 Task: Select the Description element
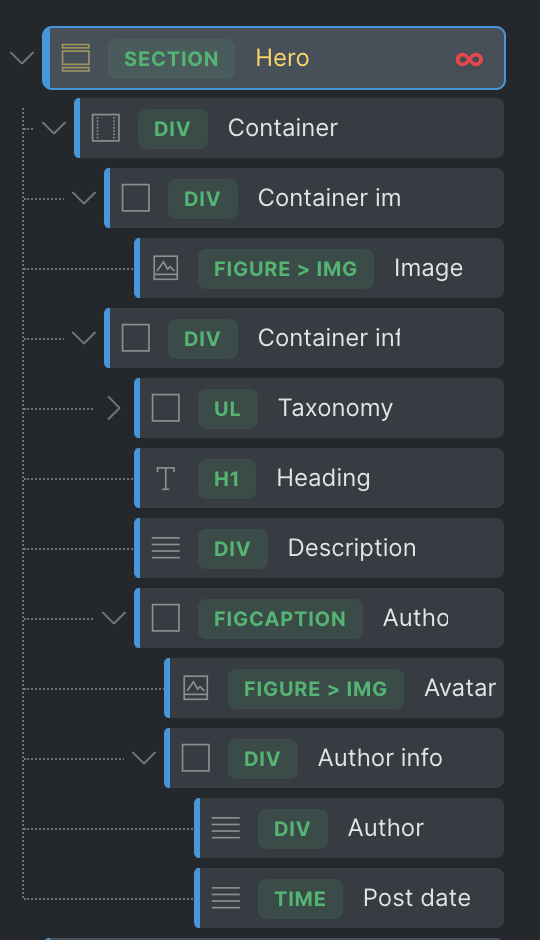coord(319,548)
